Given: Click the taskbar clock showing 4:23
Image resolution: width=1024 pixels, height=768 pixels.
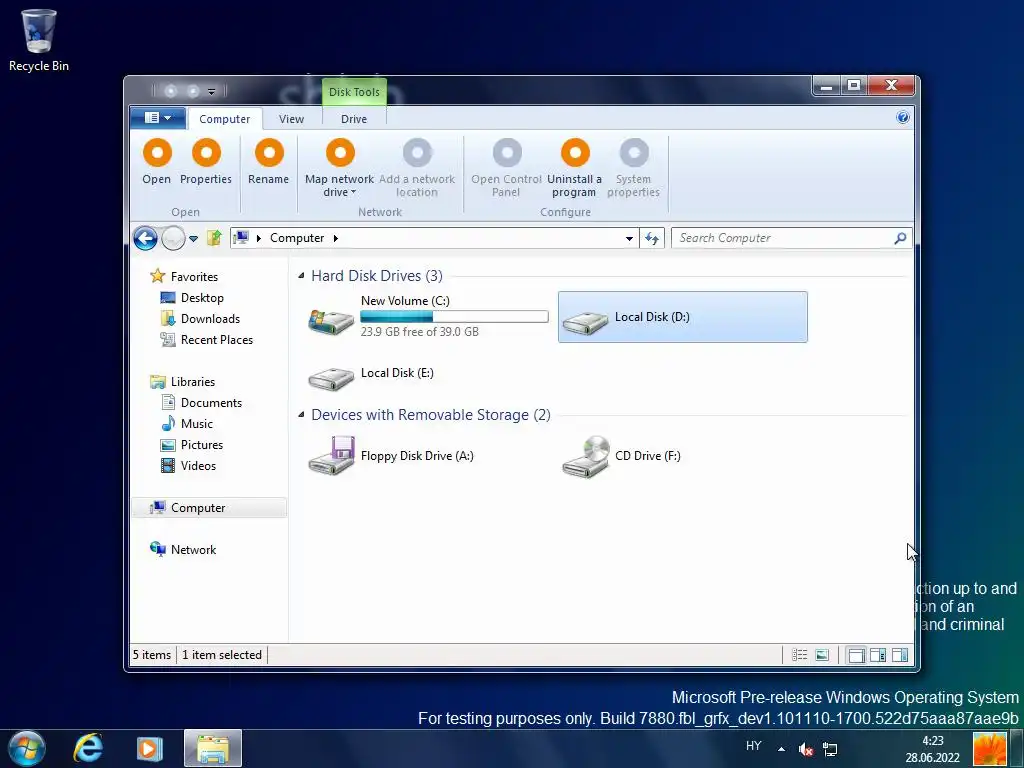Looking at the screenshot, I should pyautogui.click(x=933, y=749).
